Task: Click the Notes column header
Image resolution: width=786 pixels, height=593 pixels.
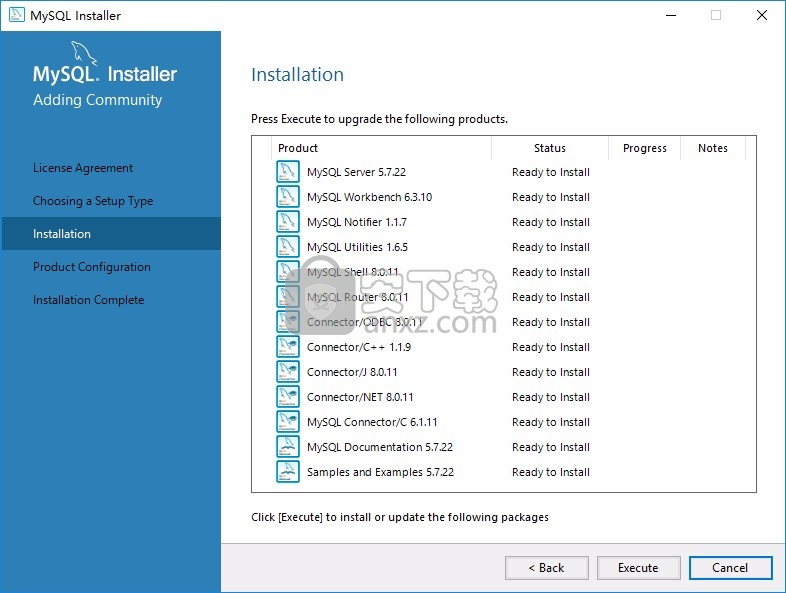Action: click(713, 148)
